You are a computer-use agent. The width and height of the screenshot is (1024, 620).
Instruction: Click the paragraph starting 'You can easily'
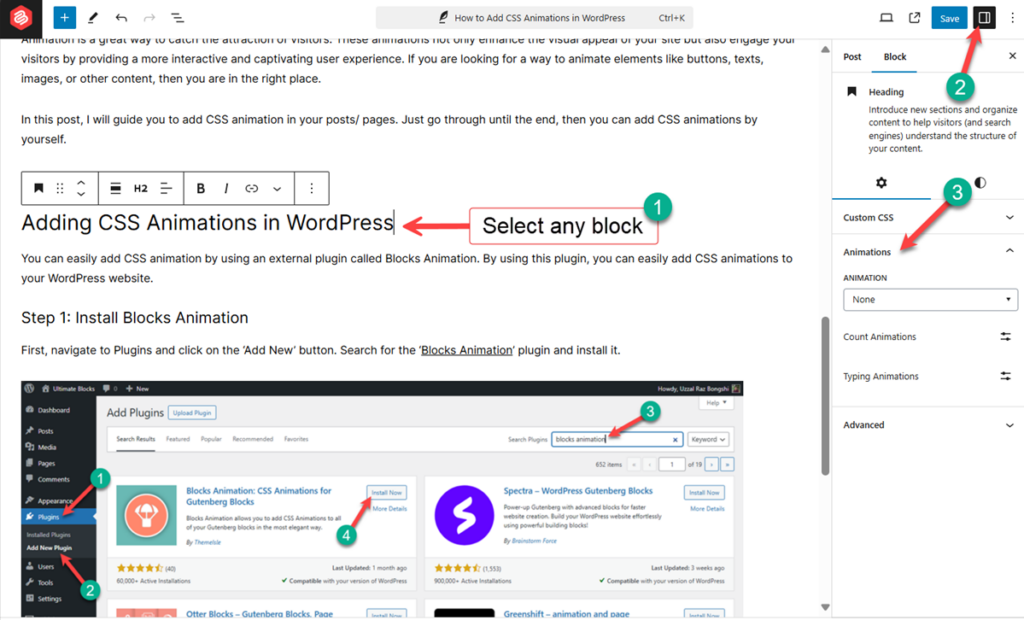click(406, 268)
